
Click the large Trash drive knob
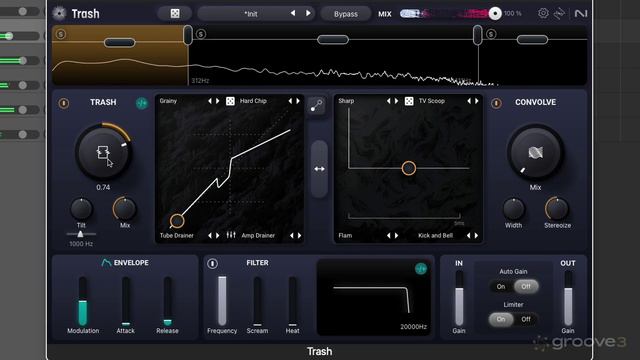click(x=103, y=152)
